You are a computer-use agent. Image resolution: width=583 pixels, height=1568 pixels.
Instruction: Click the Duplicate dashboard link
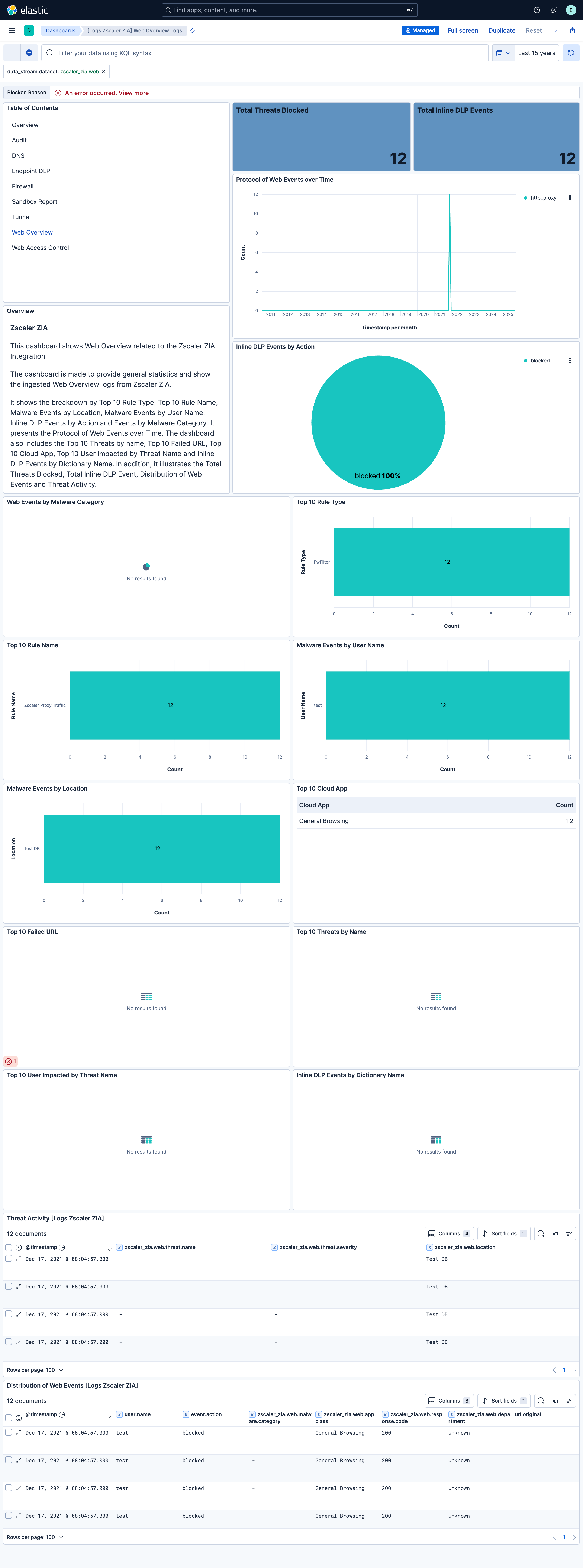tap(502, 30)
